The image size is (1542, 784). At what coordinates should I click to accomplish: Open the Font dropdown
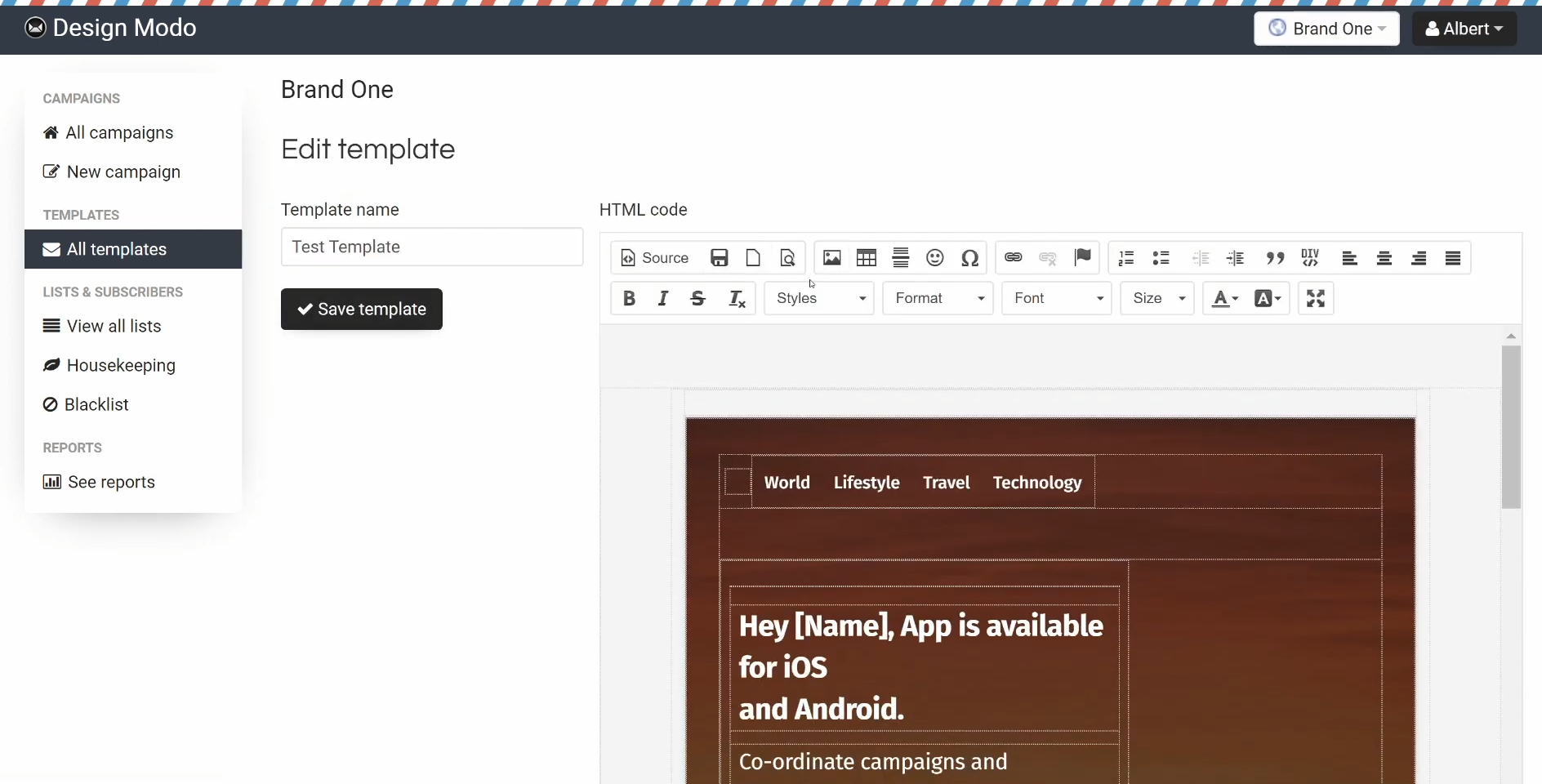pyautogui.click(x=1057, y=298)
